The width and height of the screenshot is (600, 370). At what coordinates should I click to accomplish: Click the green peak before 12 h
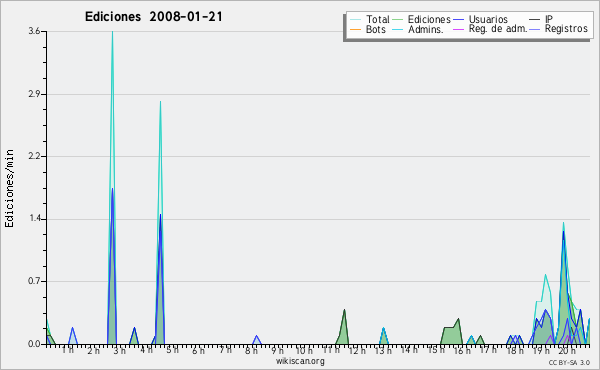[344, 311]
